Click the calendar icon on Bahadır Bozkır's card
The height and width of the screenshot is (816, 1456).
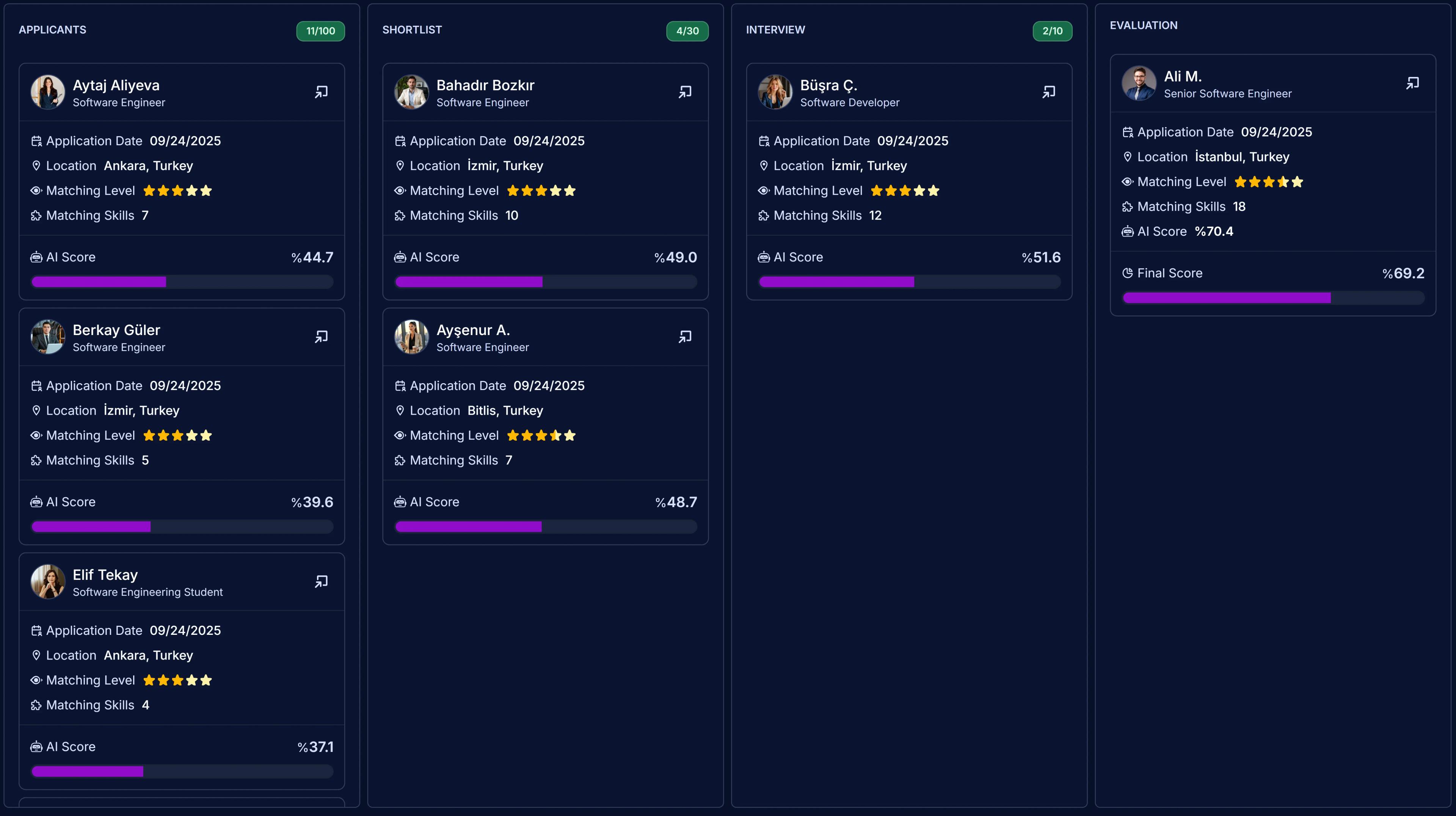click(x=400, y=141)
